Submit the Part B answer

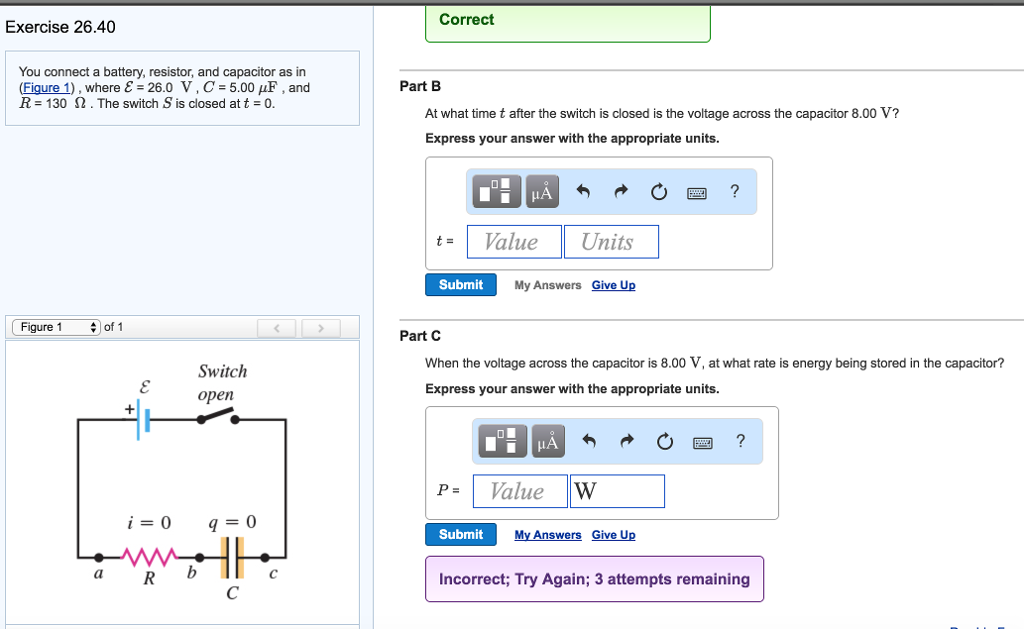460,285
